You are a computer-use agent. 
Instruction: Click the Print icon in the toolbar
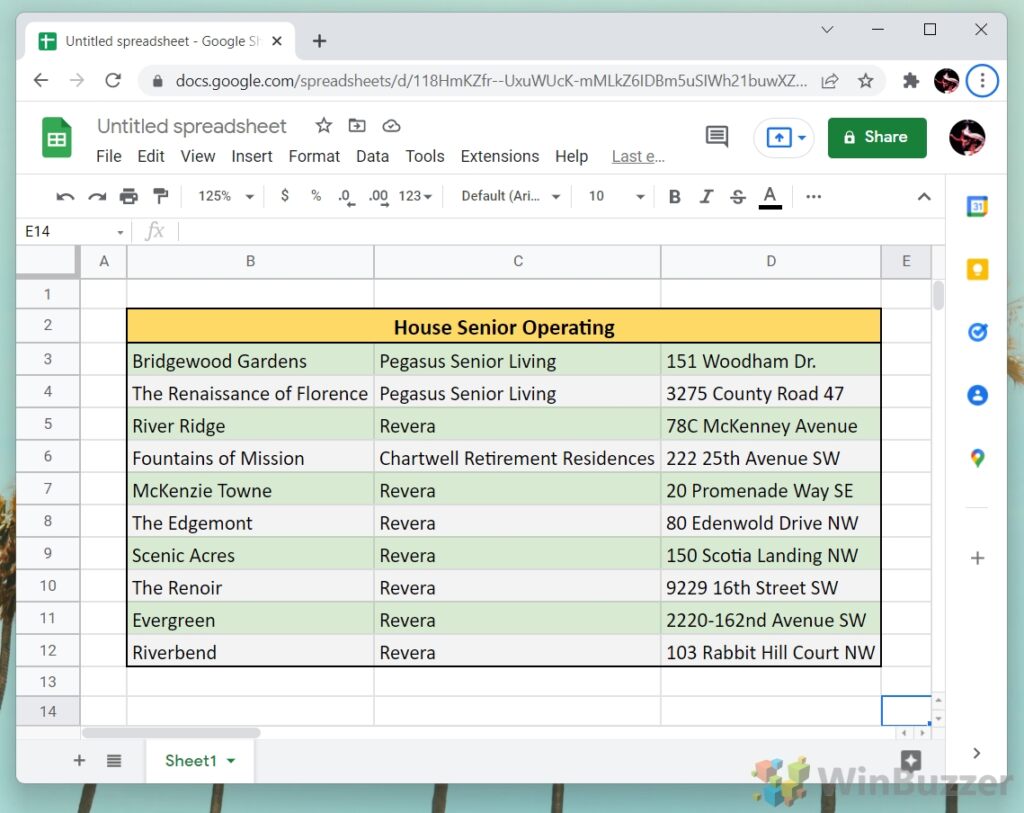click(x=129, y=197)
